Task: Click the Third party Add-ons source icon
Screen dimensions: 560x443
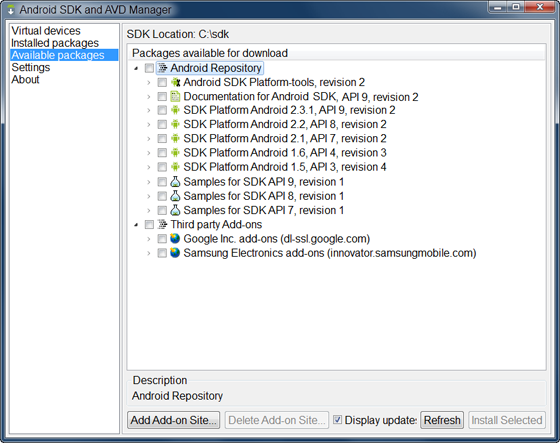Action: pos(162,224)
